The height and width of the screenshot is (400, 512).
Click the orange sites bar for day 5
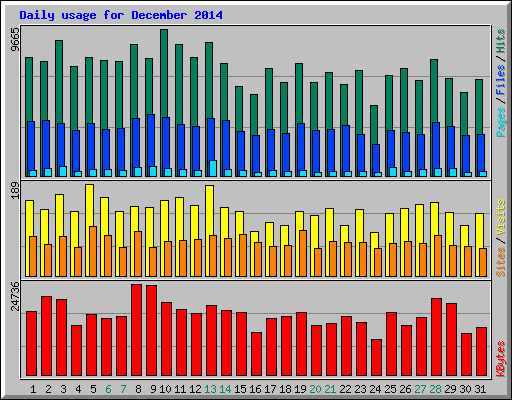(x=93, y=251)
